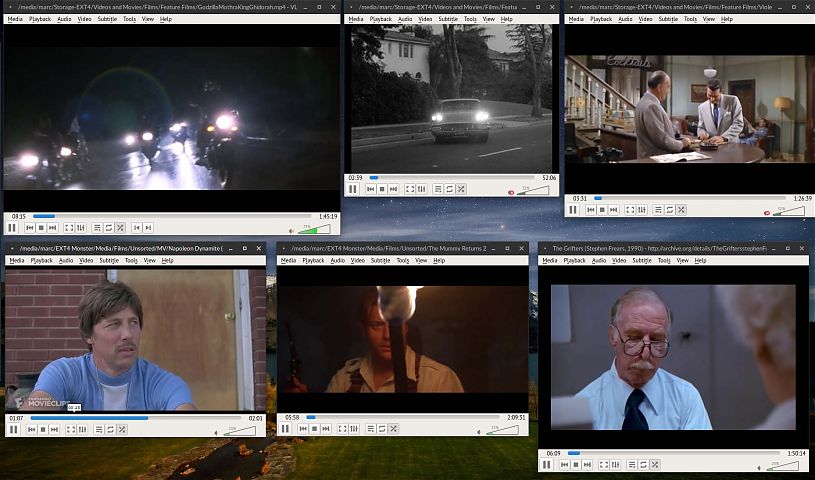Pause the black-and-white car video window

pyautogui.click(x=353, y=189)
